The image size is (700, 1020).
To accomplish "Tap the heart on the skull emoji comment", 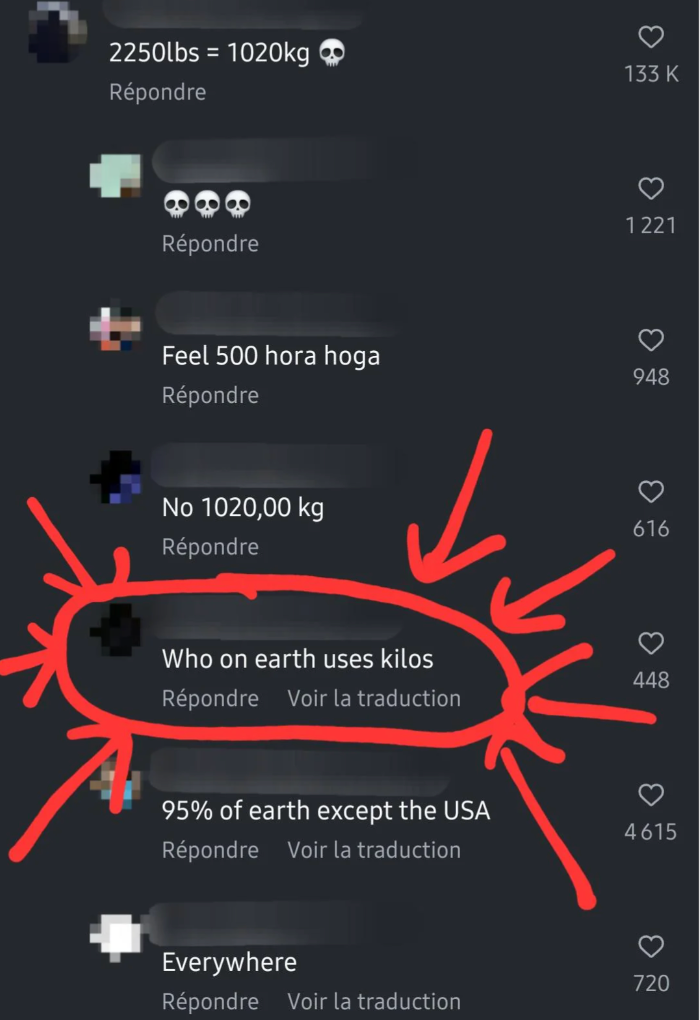I will (x=651, y=189).
